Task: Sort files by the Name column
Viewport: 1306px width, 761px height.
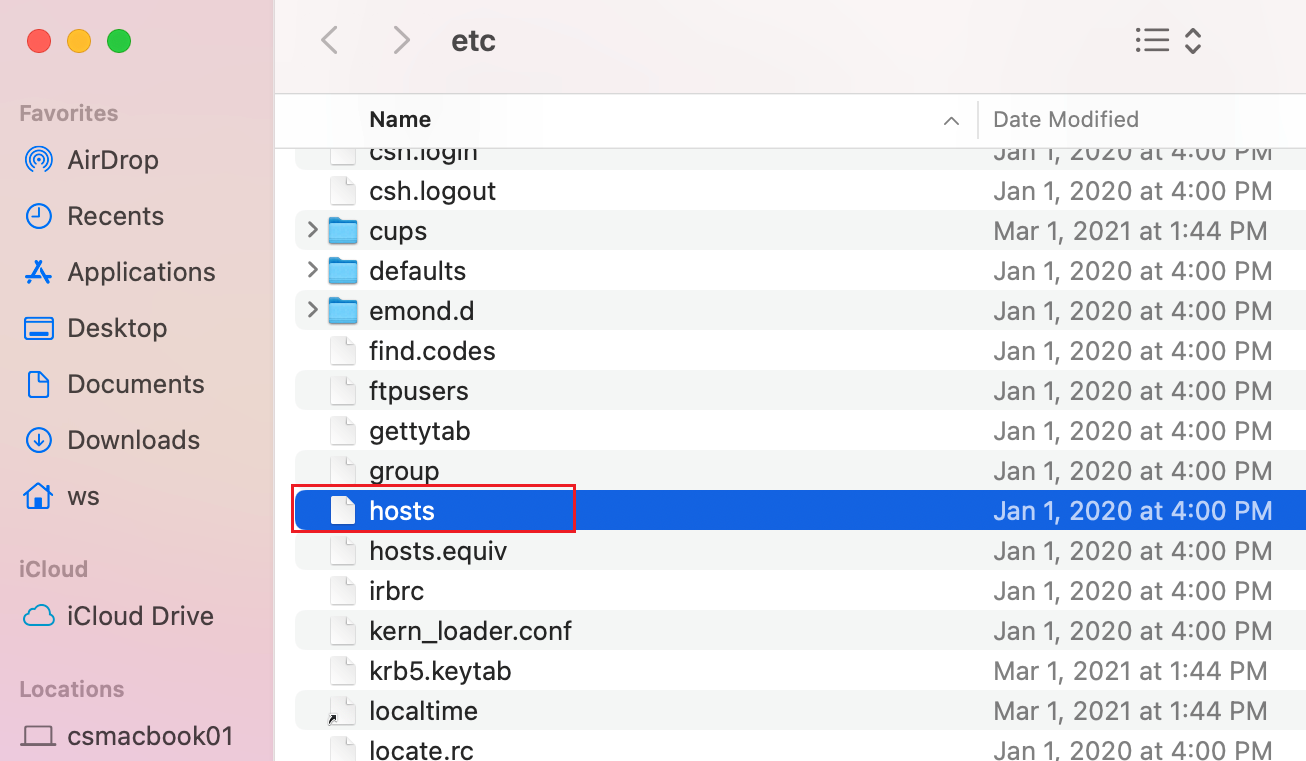Action: [400, 120]
